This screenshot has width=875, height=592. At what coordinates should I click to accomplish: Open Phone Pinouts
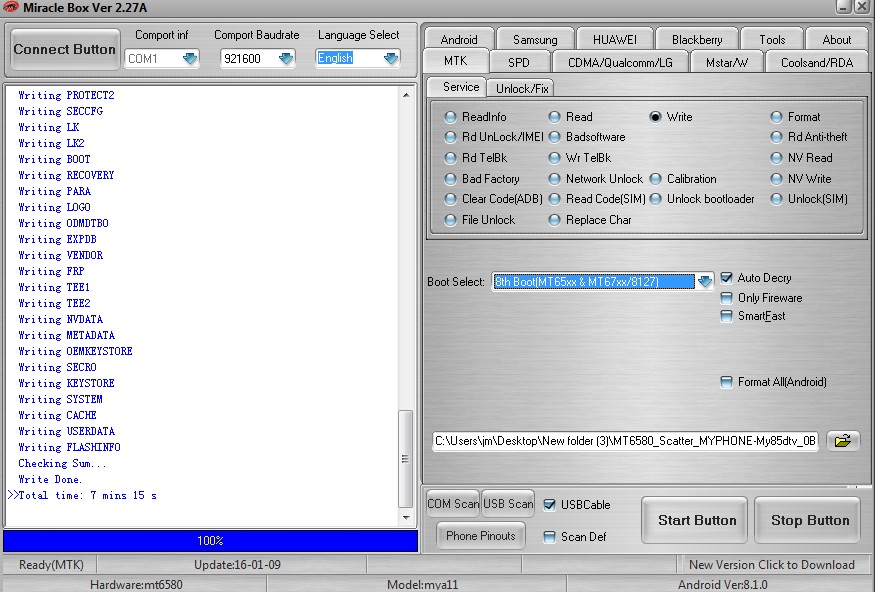(x=480, y=536)
